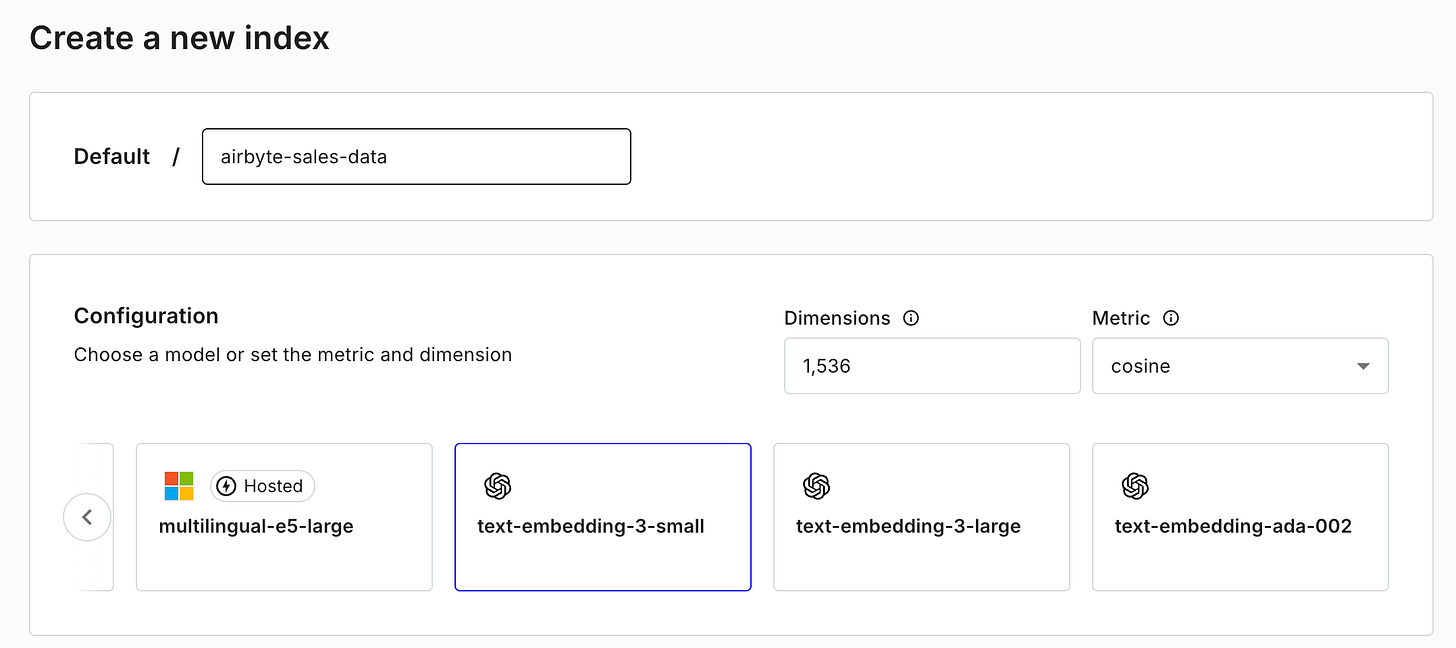
Task: Click the Configuration heading
Action: pyautogui.click(x=146, y=316)
